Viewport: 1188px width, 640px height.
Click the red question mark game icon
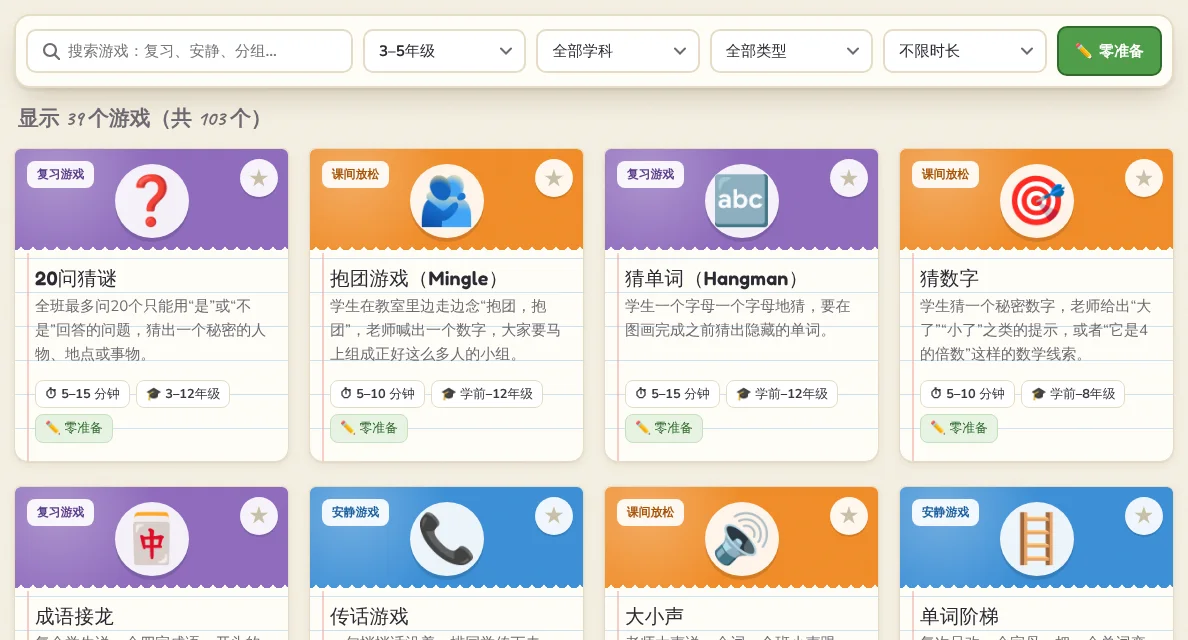pyautogui.click(x=152, y=201)
